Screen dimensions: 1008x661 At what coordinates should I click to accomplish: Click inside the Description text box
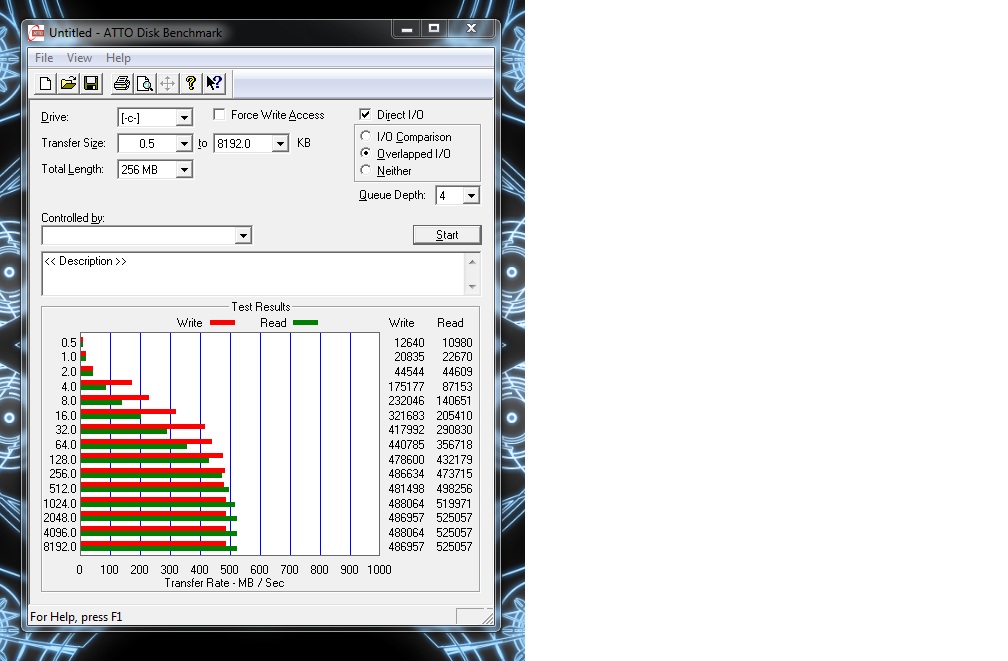click(253, 274)
